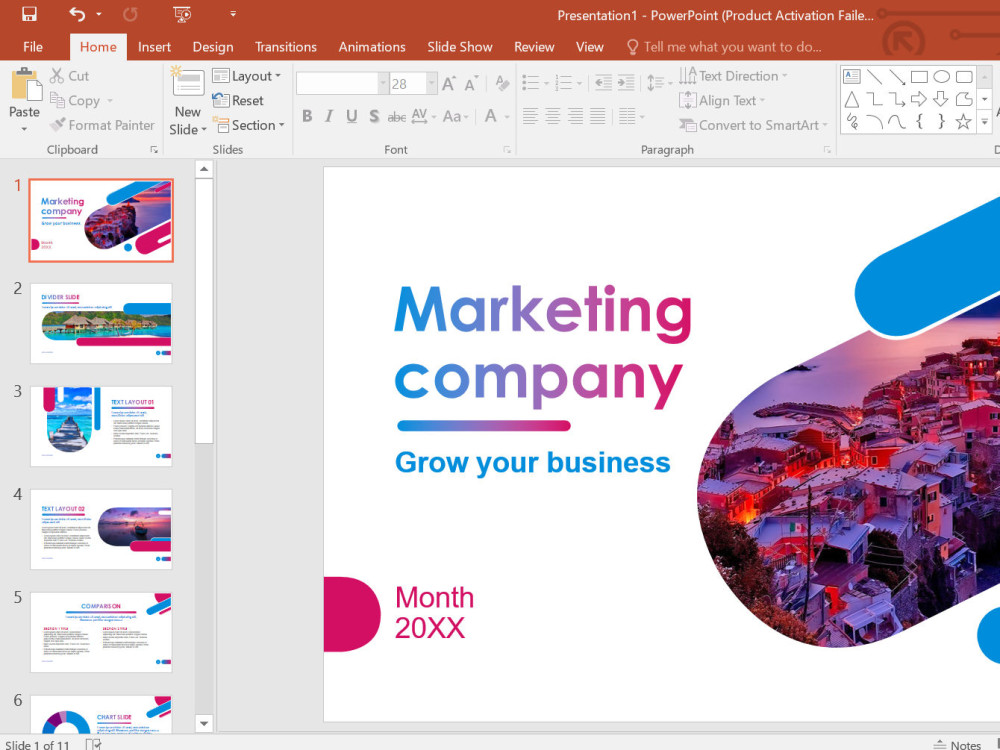Open line spacing options
This screenshot has width=1000, height=750.
click(659, 82)
